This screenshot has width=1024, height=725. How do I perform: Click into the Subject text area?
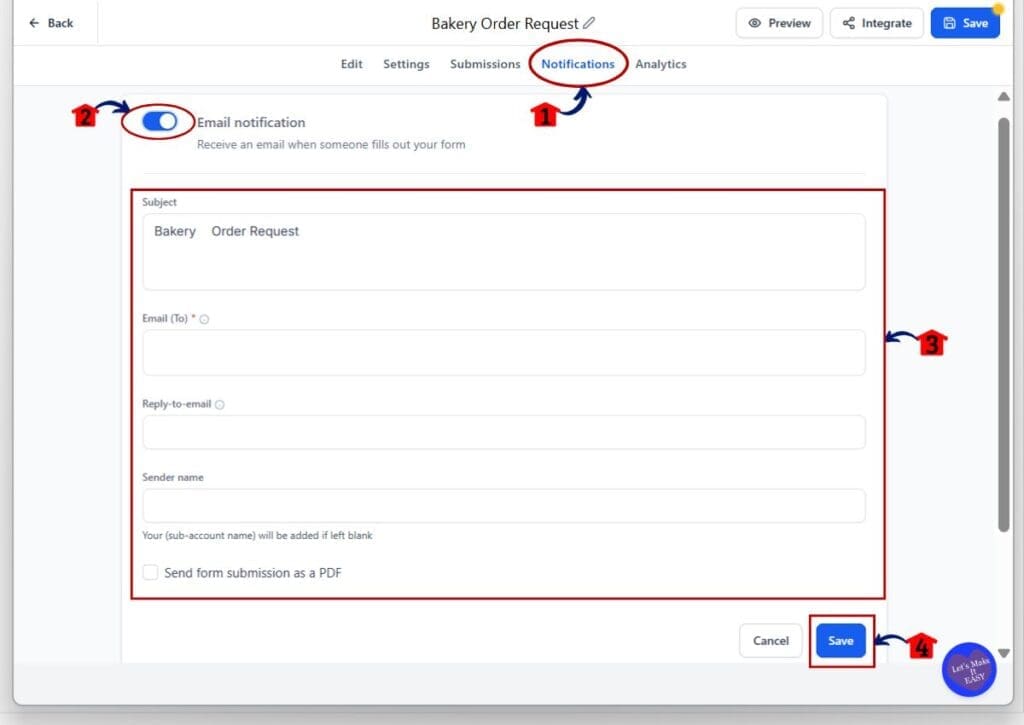504,252
